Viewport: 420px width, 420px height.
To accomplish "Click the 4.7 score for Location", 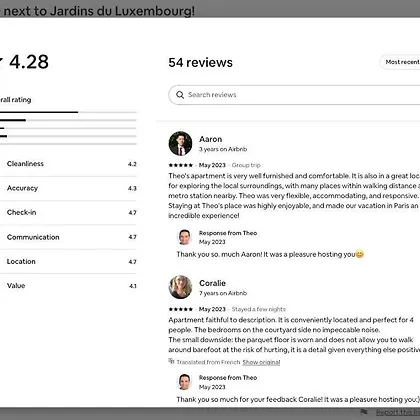I will (133, 262).
